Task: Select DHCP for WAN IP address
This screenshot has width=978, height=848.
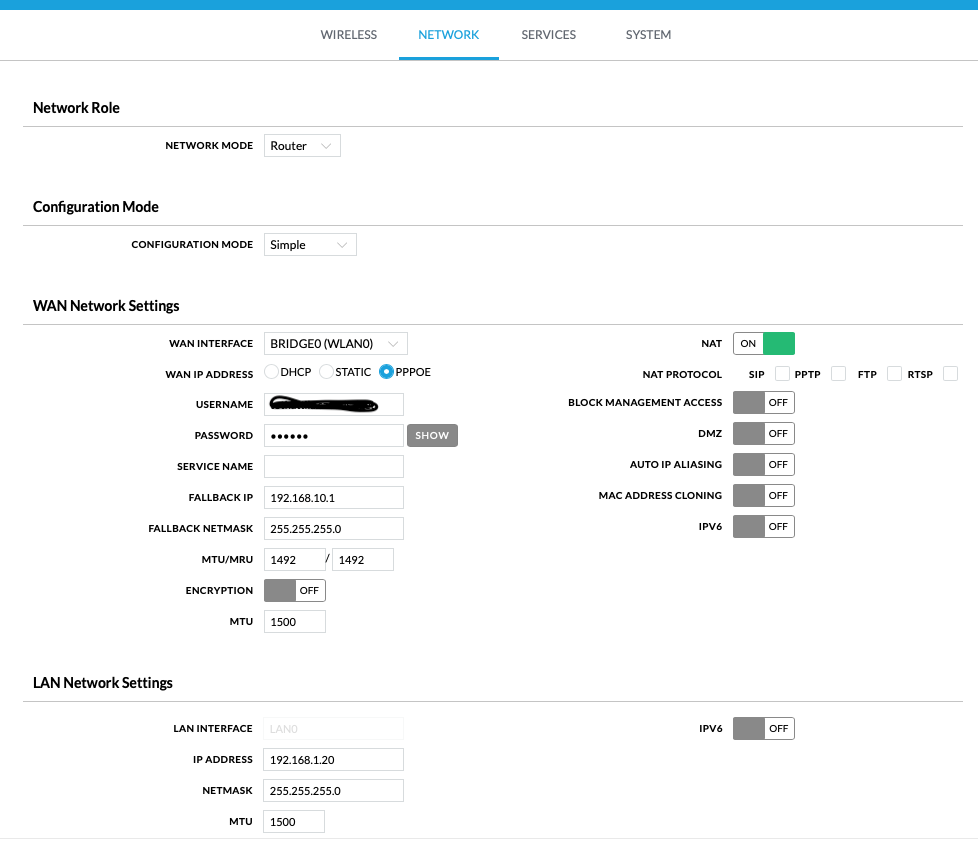Action: coord(271,371)
